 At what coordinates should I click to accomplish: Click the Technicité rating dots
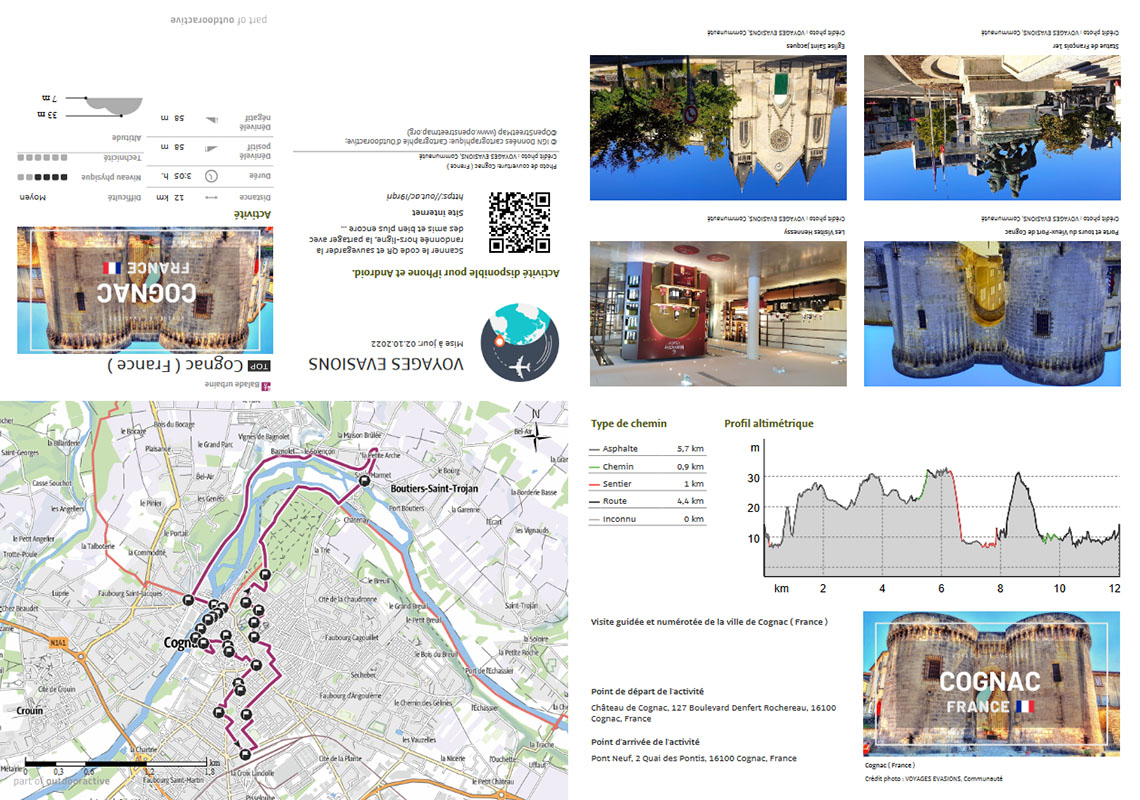(42, 157)
